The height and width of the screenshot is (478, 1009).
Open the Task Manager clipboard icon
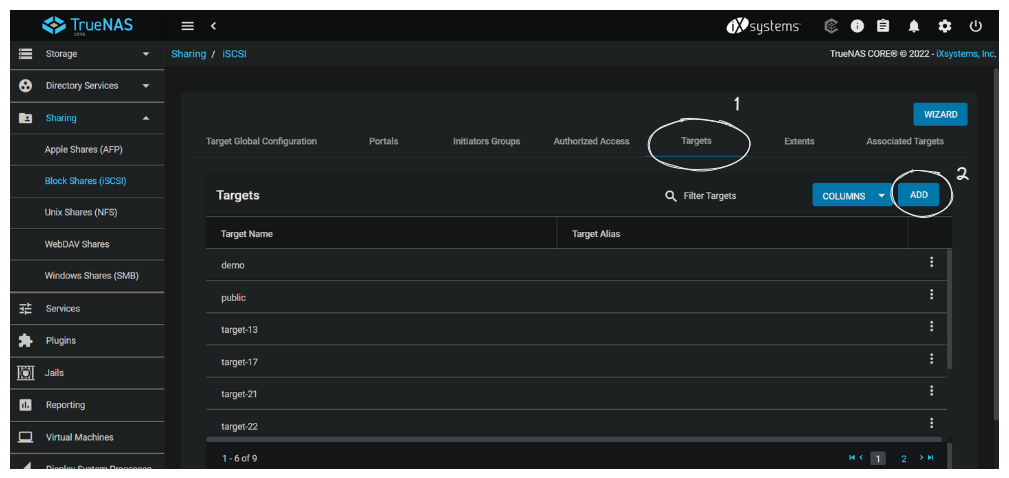coord(884,26)
